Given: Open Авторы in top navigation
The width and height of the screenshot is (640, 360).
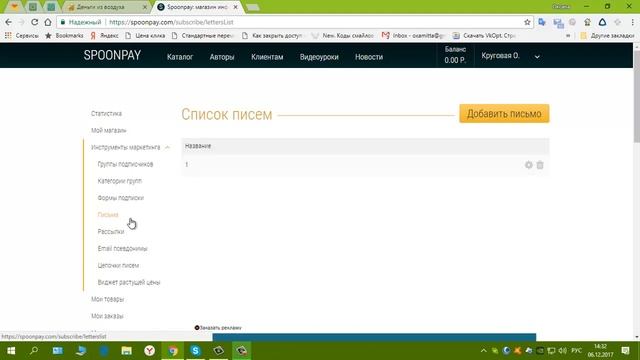Looking at the screenshot, I should point(222,57).
